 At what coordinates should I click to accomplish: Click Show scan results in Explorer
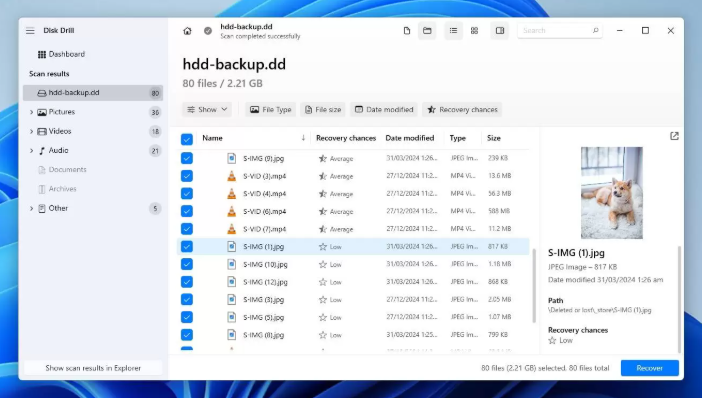point(93,368)
